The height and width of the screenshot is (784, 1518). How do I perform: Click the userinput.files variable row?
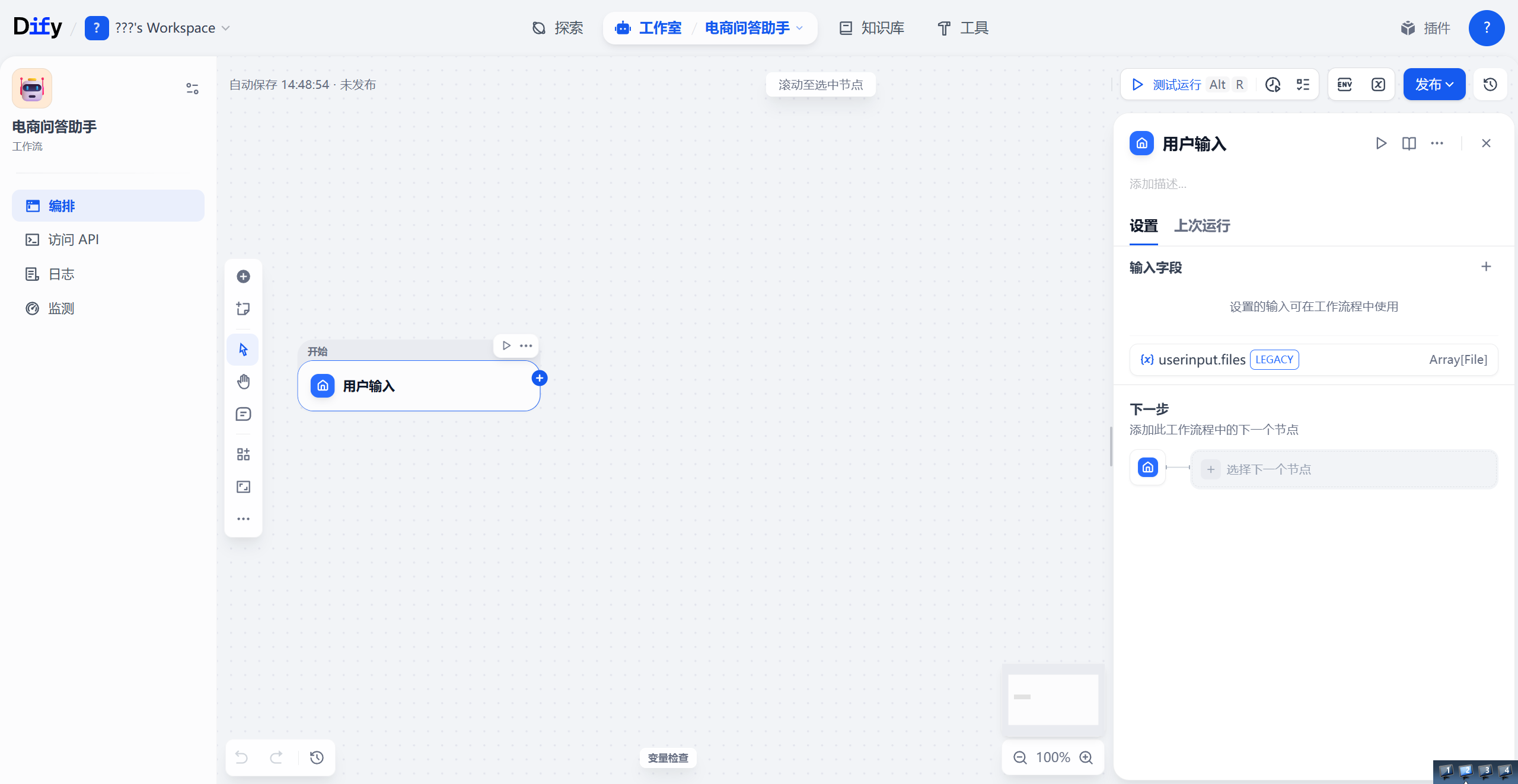(x=1313, y=360)
